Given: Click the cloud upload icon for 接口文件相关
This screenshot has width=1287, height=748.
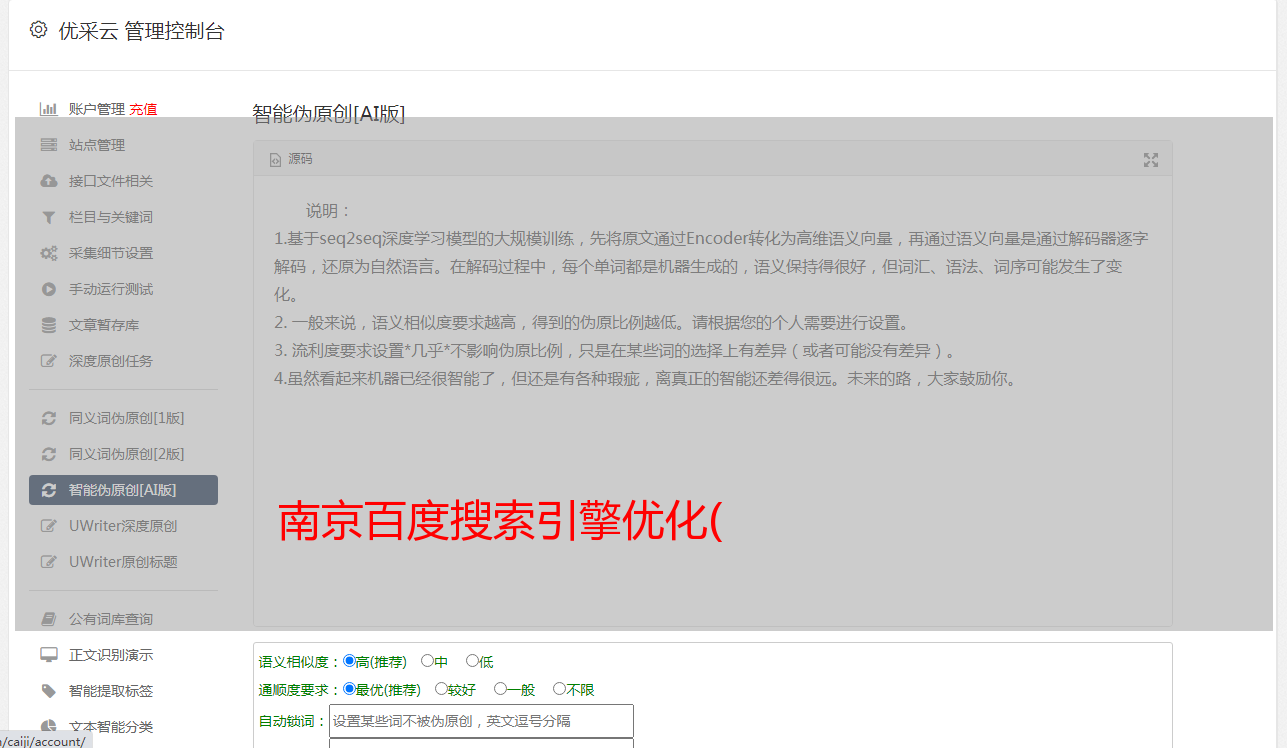Looking at the screenshot, I should 48,181.
